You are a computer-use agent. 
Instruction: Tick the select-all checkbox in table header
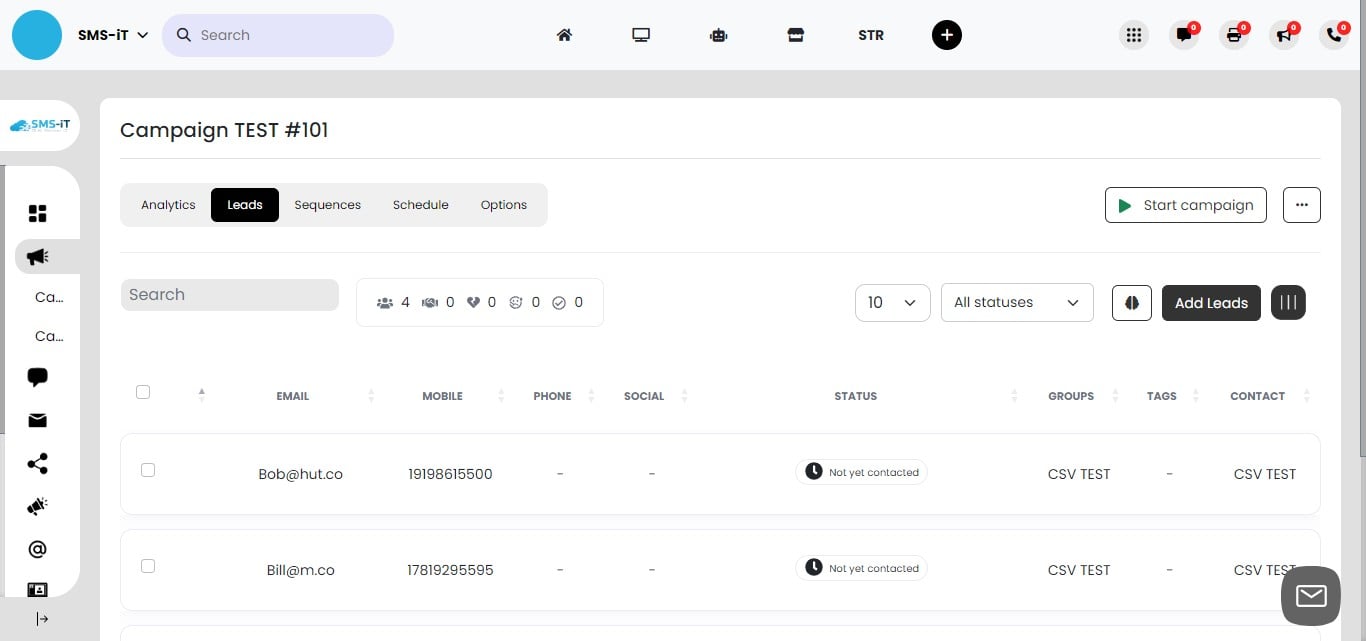coord(143,392)
